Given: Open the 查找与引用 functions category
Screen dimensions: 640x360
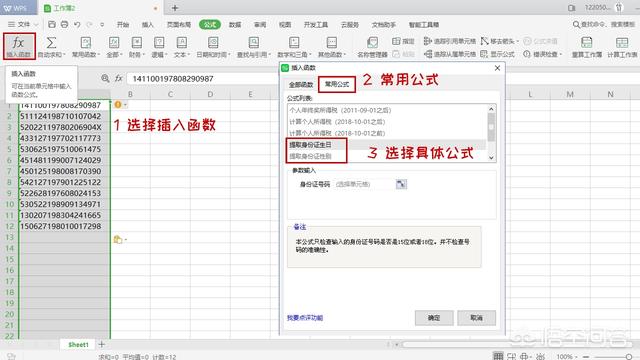Looking at the screenshot, I should (253, 46).
